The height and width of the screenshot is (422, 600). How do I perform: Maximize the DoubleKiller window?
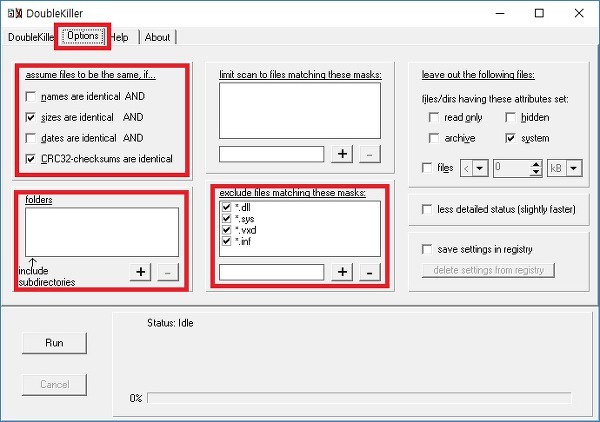[x=539, y=13]
